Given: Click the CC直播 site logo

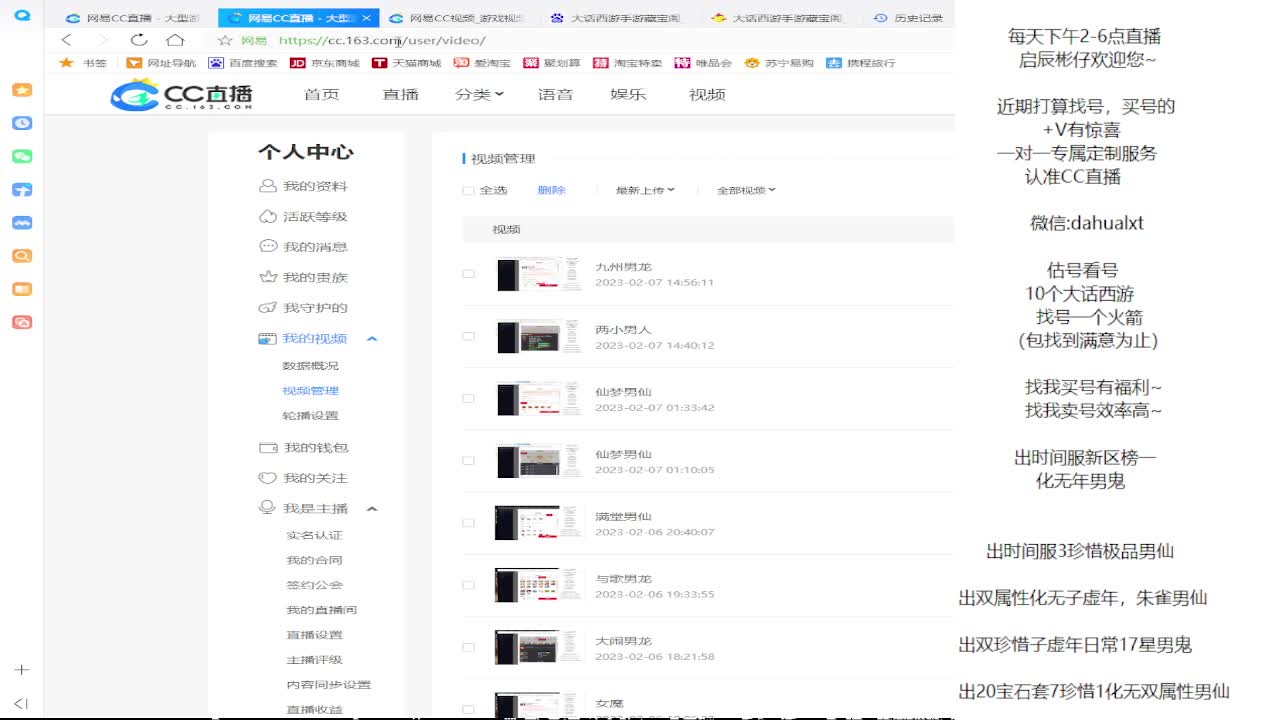Looking at the screenshot, I should tap(181, 94).
